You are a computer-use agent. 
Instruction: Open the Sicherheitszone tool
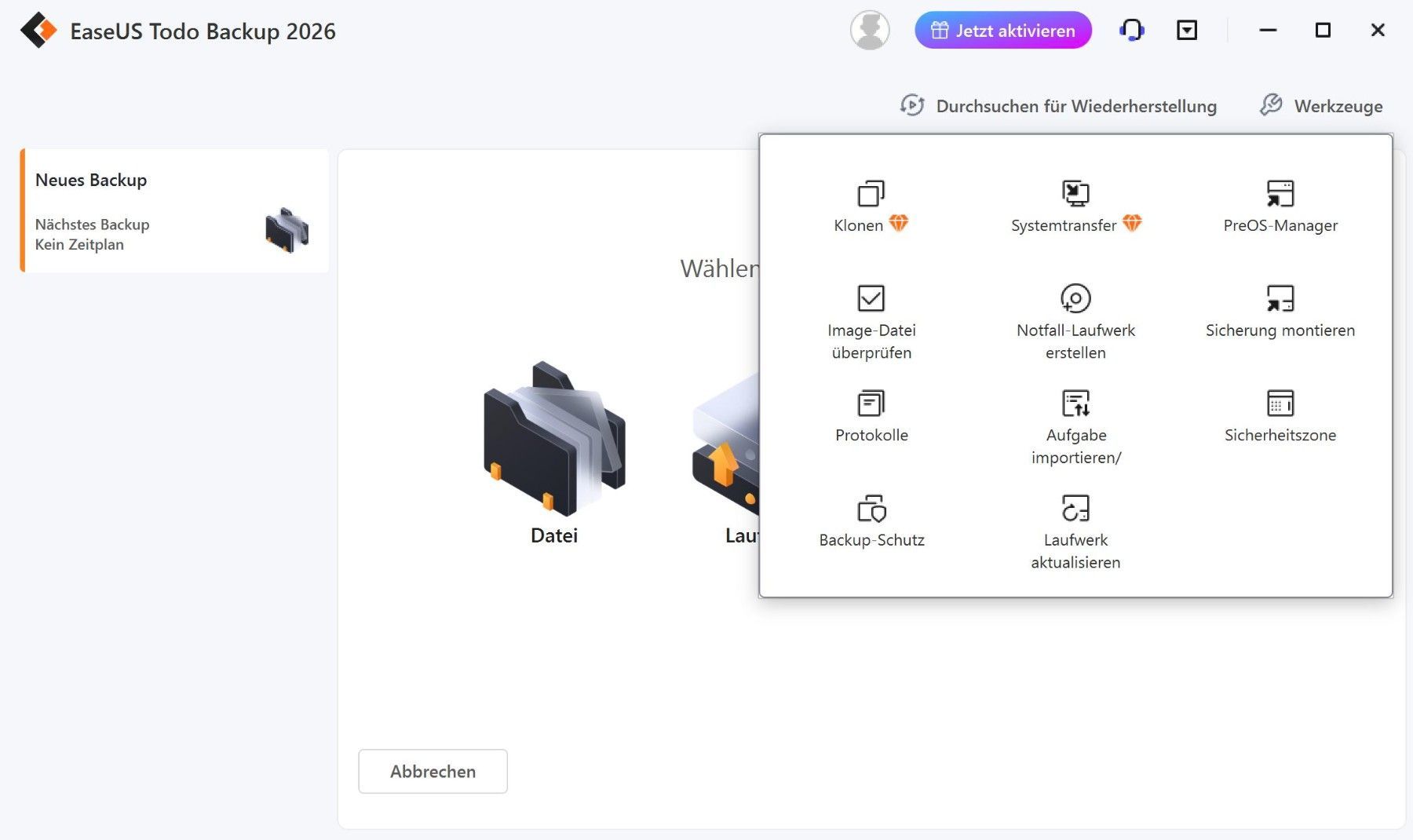point(1280,416)
